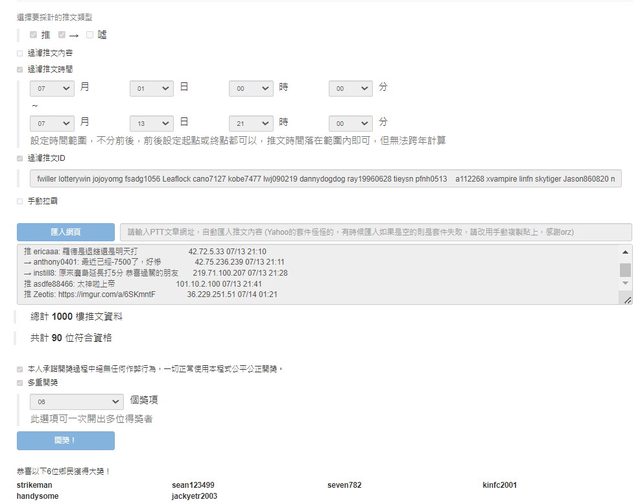Click the filtered ID list text field
Screen dimensions: 640x504
tap(325, 178)
